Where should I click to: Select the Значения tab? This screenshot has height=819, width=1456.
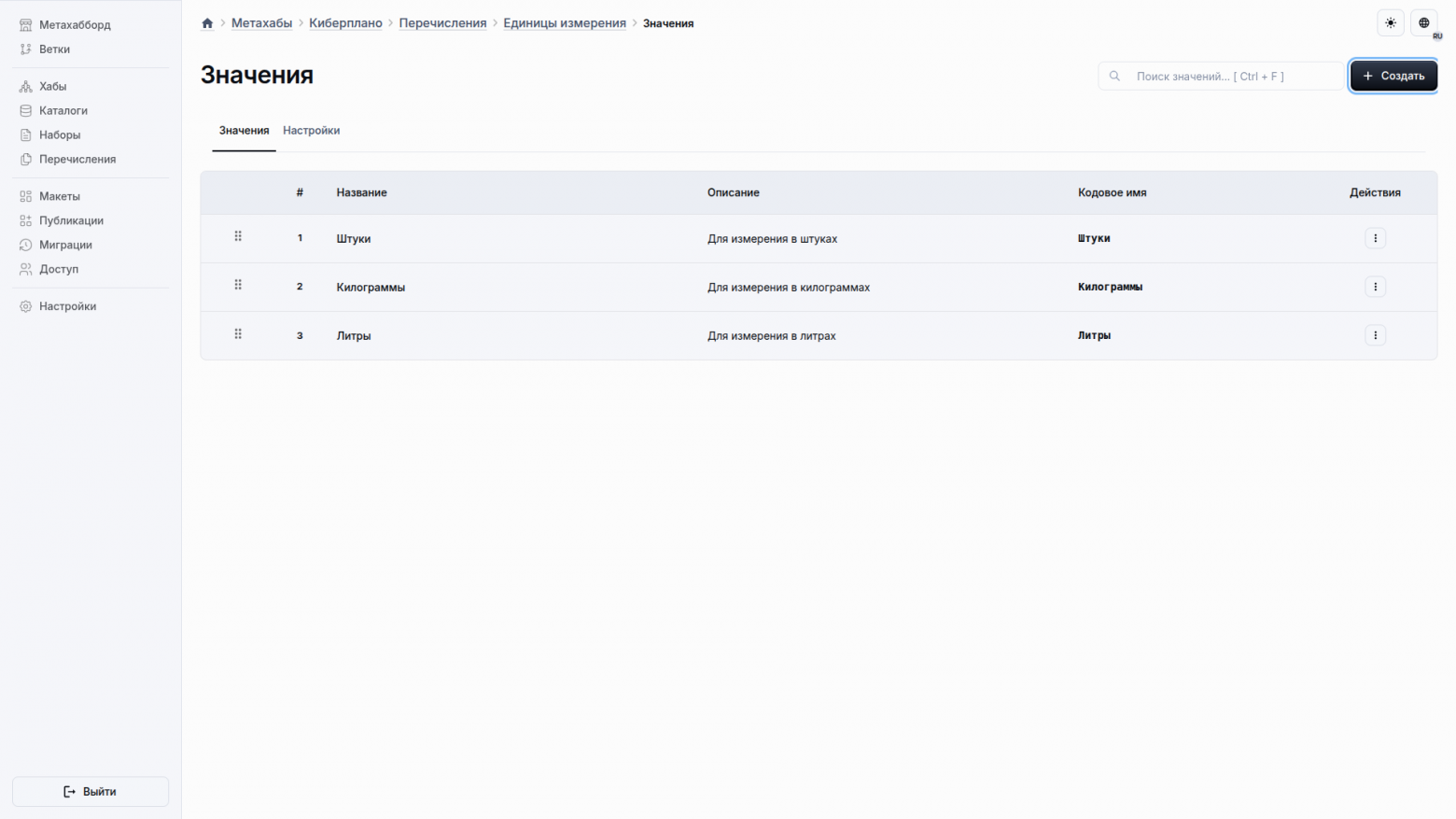click(x=244, y=131)
